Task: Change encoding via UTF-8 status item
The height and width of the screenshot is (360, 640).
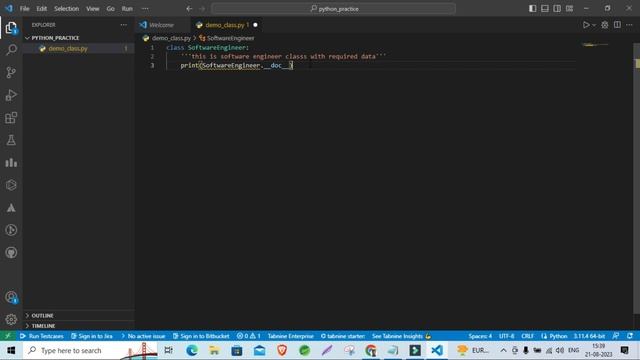Action: point(507,336)
